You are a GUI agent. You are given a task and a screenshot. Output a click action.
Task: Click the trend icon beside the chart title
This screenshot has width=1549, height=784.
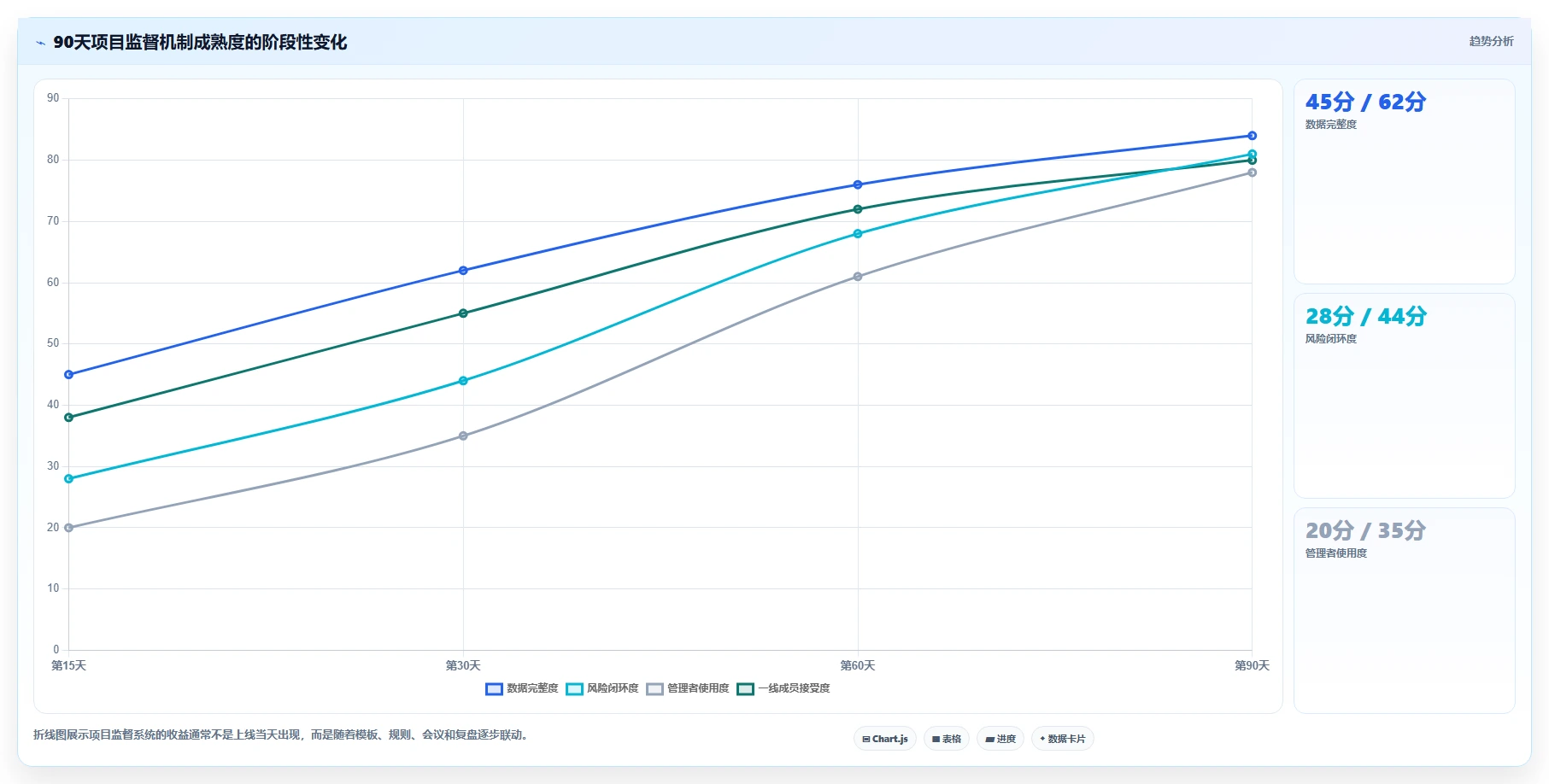point(40,43)
